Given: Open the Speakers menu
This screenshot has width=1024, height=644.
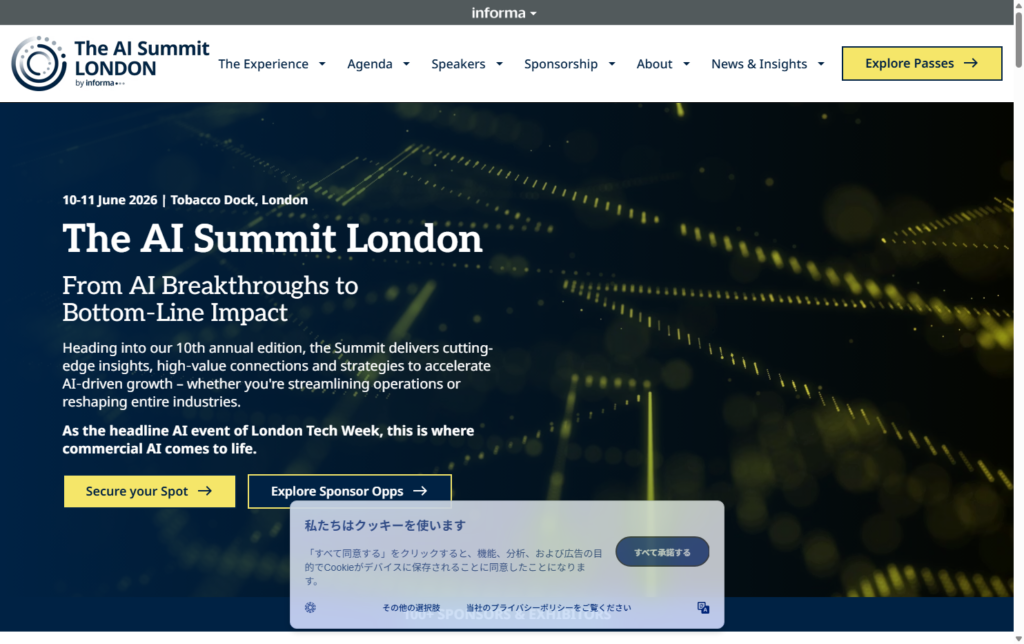Looking at the screenshot, I should pos(458,64).
